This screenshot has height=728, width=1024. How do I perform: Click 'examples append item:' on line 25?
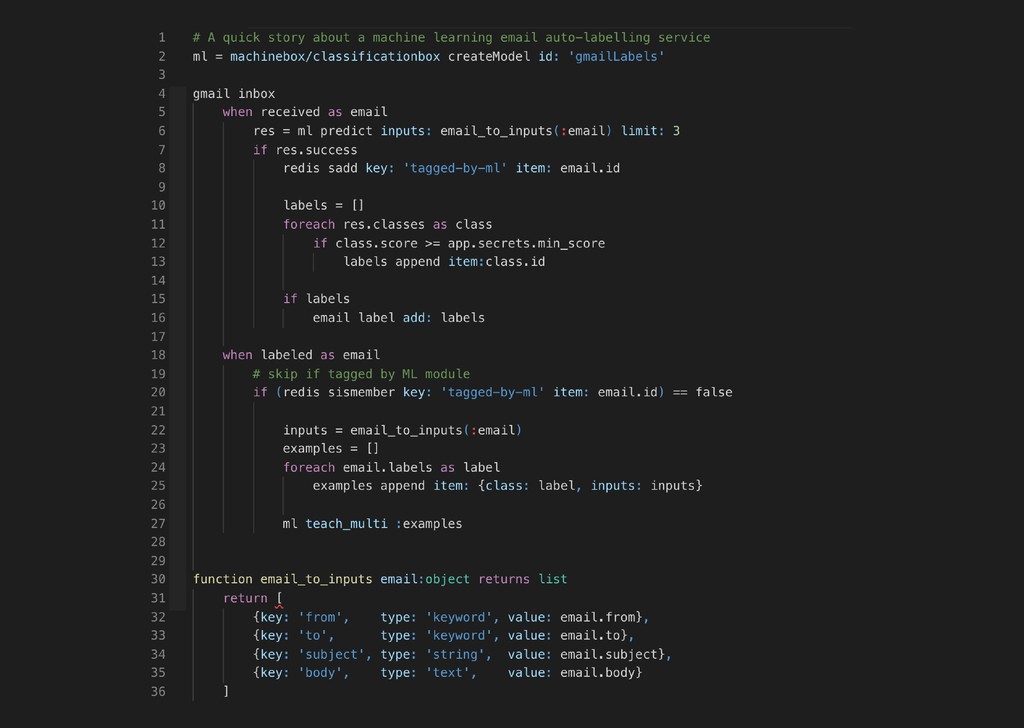tap(391, 486)
